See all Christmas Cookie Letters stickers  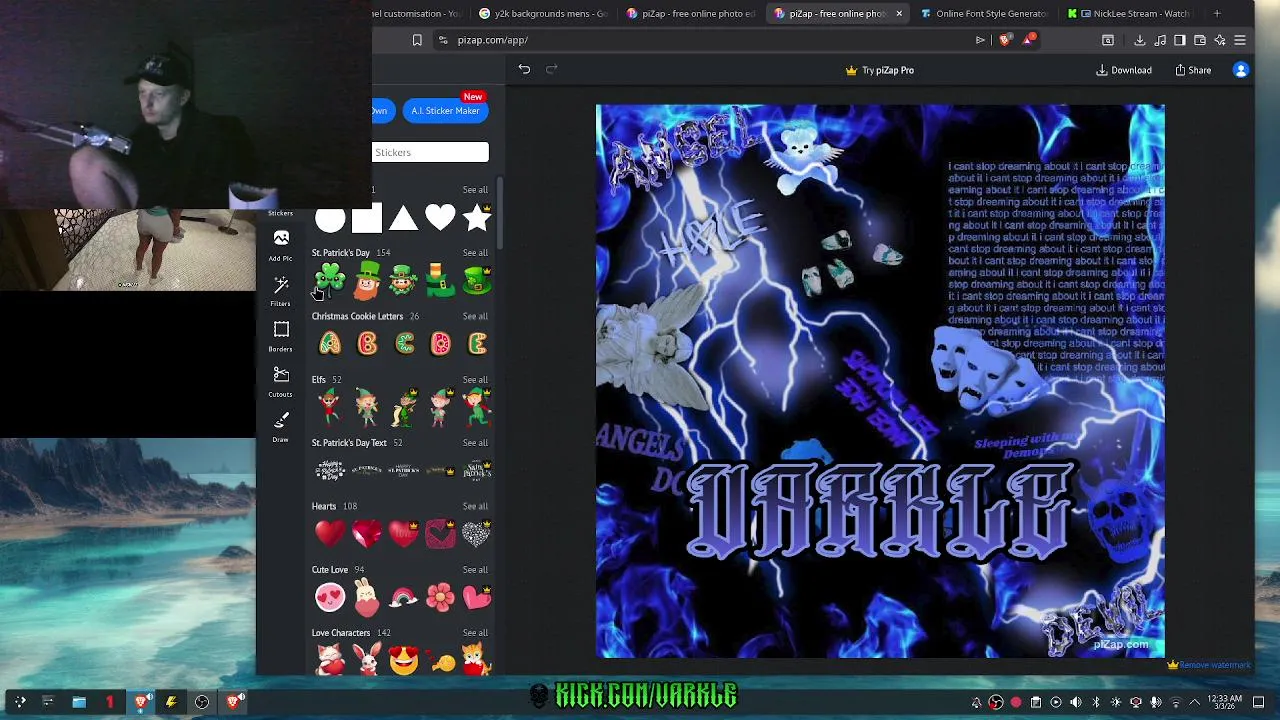[x=475, y=316]
